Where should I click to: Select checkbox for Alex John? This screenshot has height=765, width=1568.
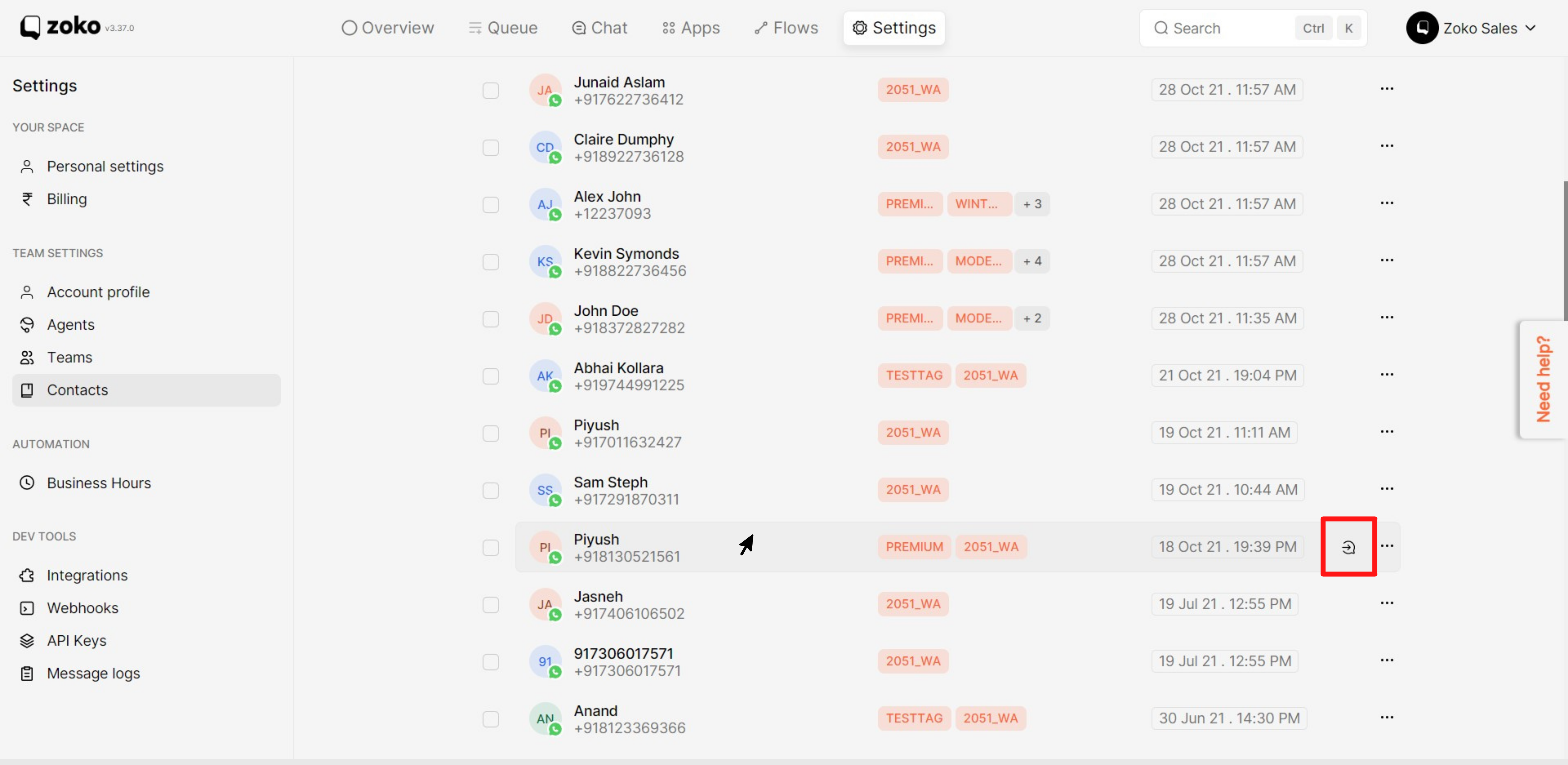pos(491,205)
